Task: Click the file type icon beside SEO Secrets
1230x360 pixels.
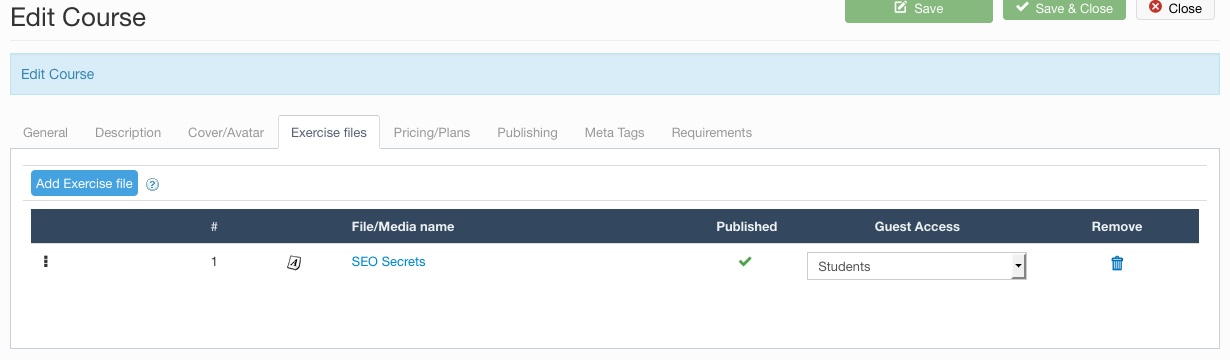Action: click(x=294, y=263)
